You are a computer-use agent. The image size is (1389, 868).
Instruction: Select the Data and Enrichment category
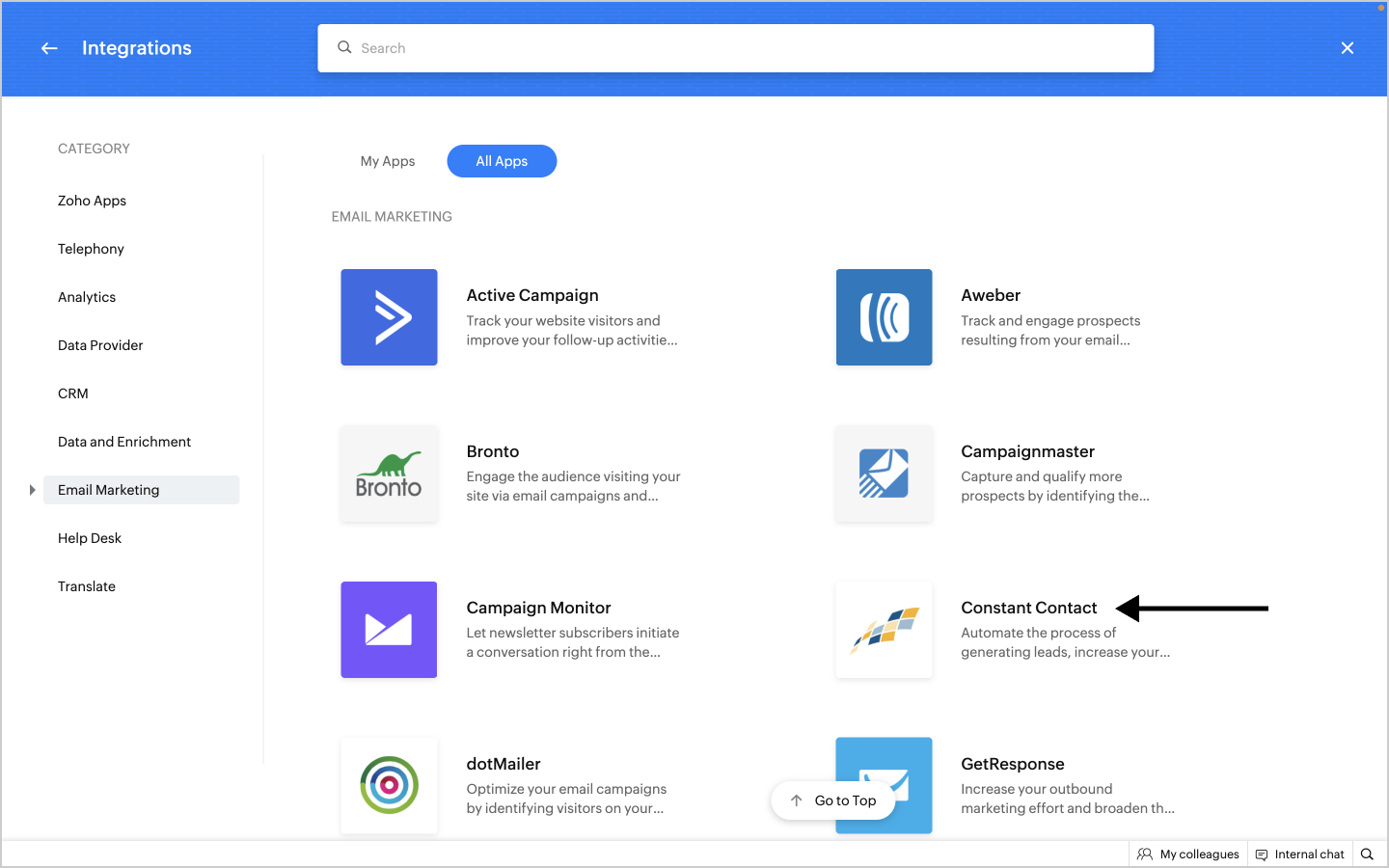coord(124,442)
